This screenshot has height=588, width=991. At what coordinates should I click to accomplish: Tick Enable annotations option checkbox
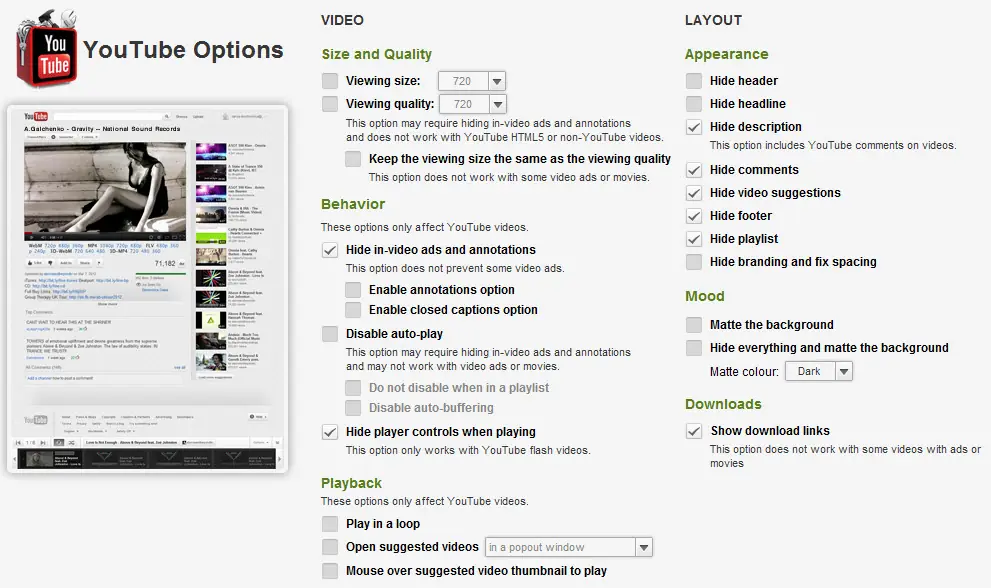(x=353, y=290)
